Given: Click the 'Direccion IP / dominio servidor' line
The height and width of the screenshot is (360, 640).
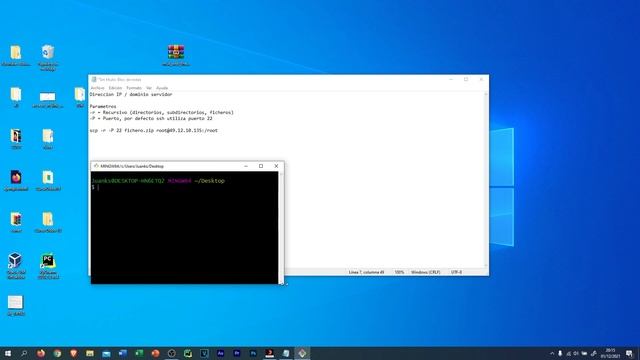Looking at the screenshot, I should [x=131, y=95].
